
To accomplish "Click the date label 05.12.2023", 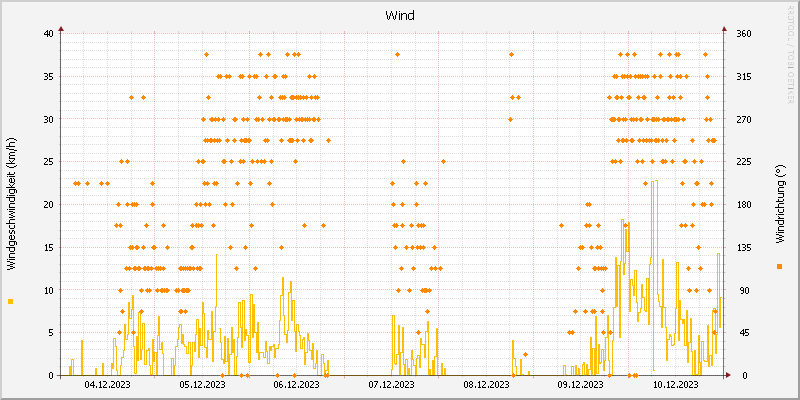I will [x=202, y=384].
